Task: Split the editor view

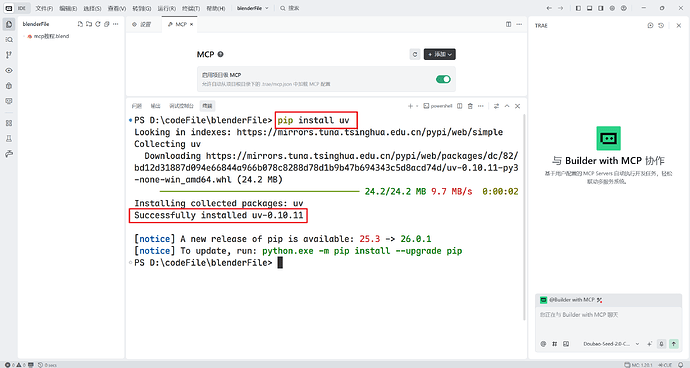Action: (509, 24)
